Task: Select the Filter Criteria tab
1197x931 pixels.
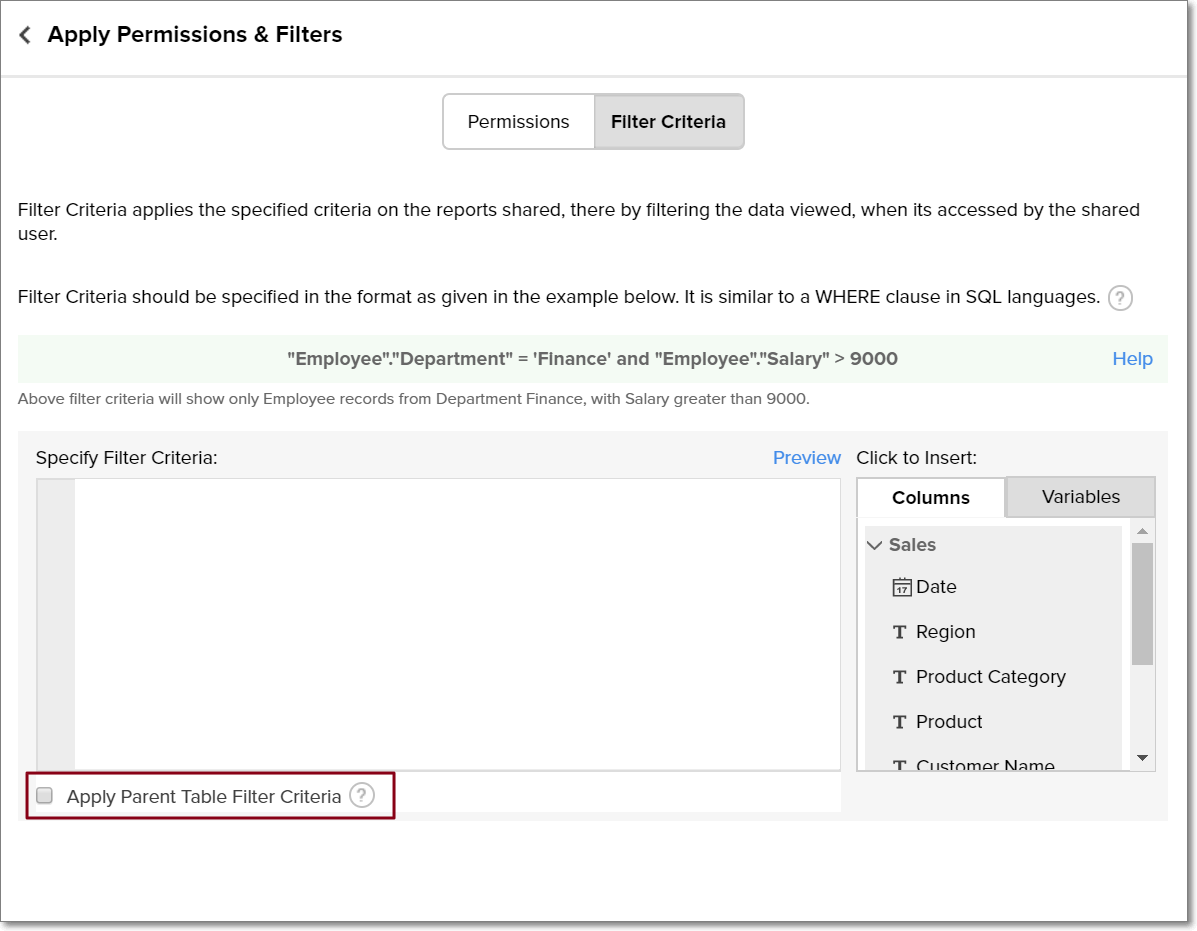Action: click(668, 122)
